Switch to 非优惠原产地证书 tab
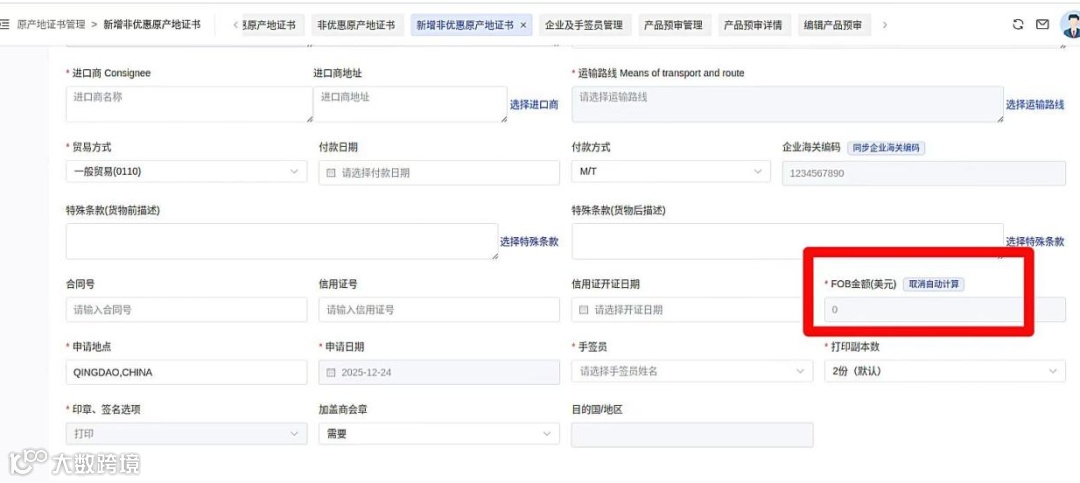This screenshot has height=483, width=1080. (x=356, y=25)
